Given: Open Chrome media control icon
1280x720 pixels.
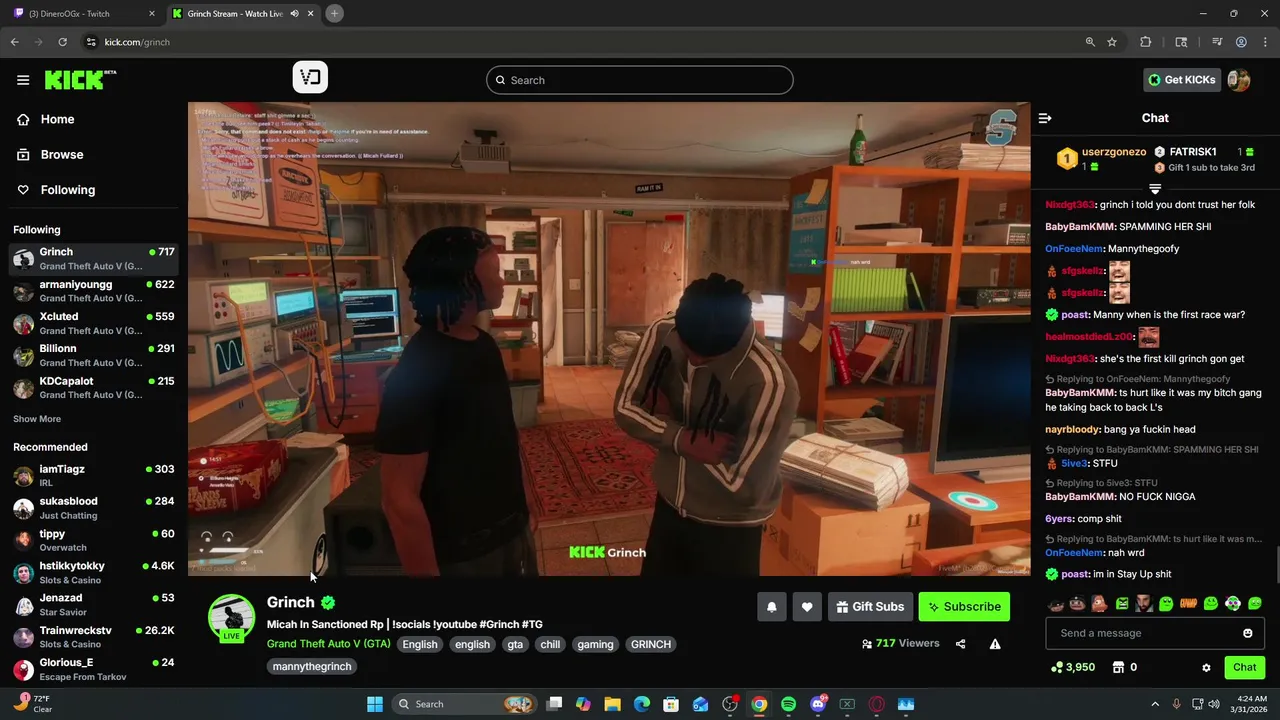Looking at the screenshot, I should tap(1217, 42).
